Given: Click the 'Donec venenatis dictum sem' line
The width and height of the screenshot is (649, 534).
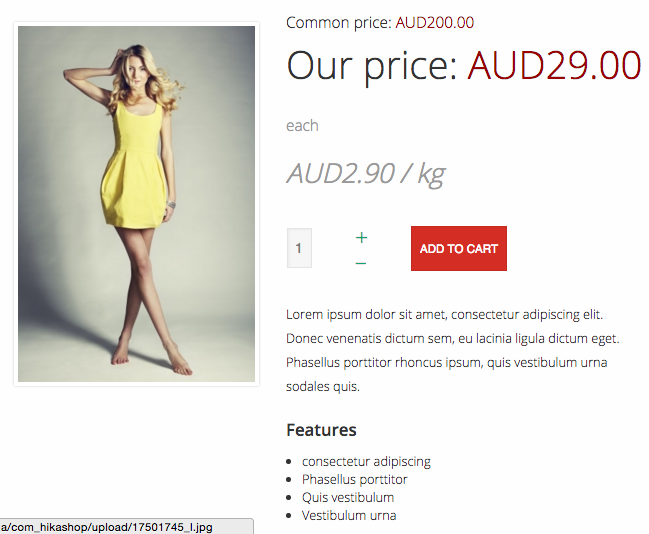Looking at the screenshot, I should [x=453, y=339].
